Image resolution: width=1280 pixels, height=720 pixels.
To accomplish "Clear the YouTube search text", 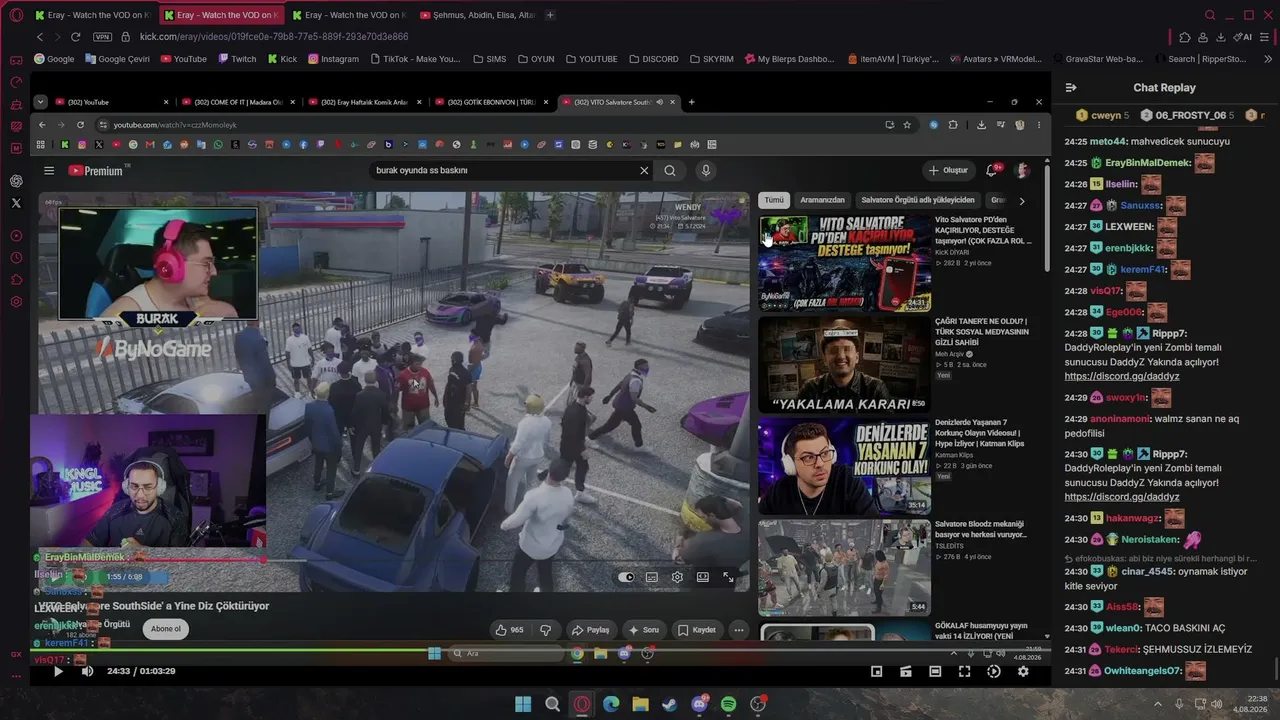I will [x=644, y=170].
